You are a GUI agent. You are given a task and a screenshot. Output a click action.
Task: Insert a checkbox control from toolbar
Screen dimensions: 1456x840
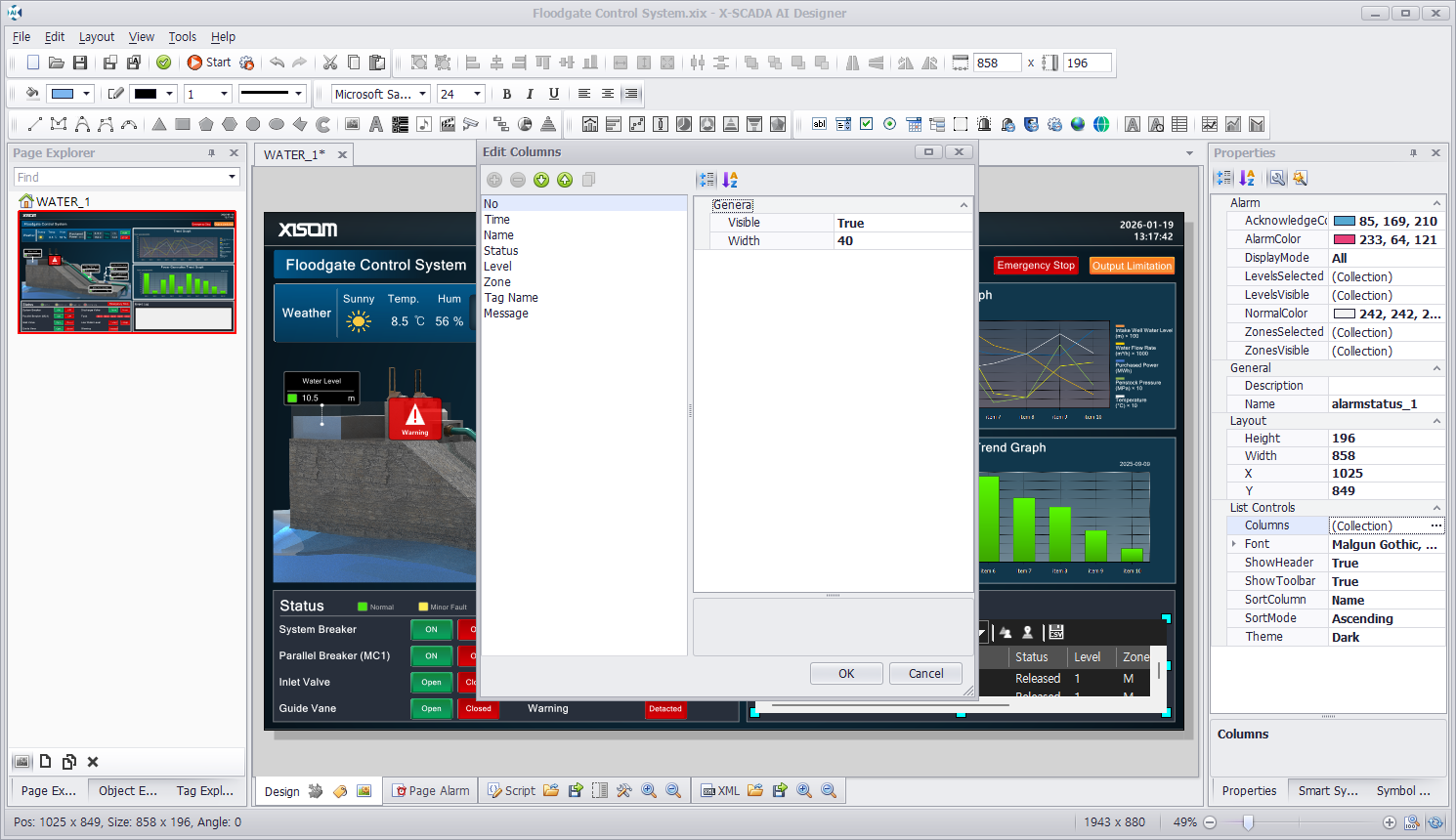tap(866, 124)
